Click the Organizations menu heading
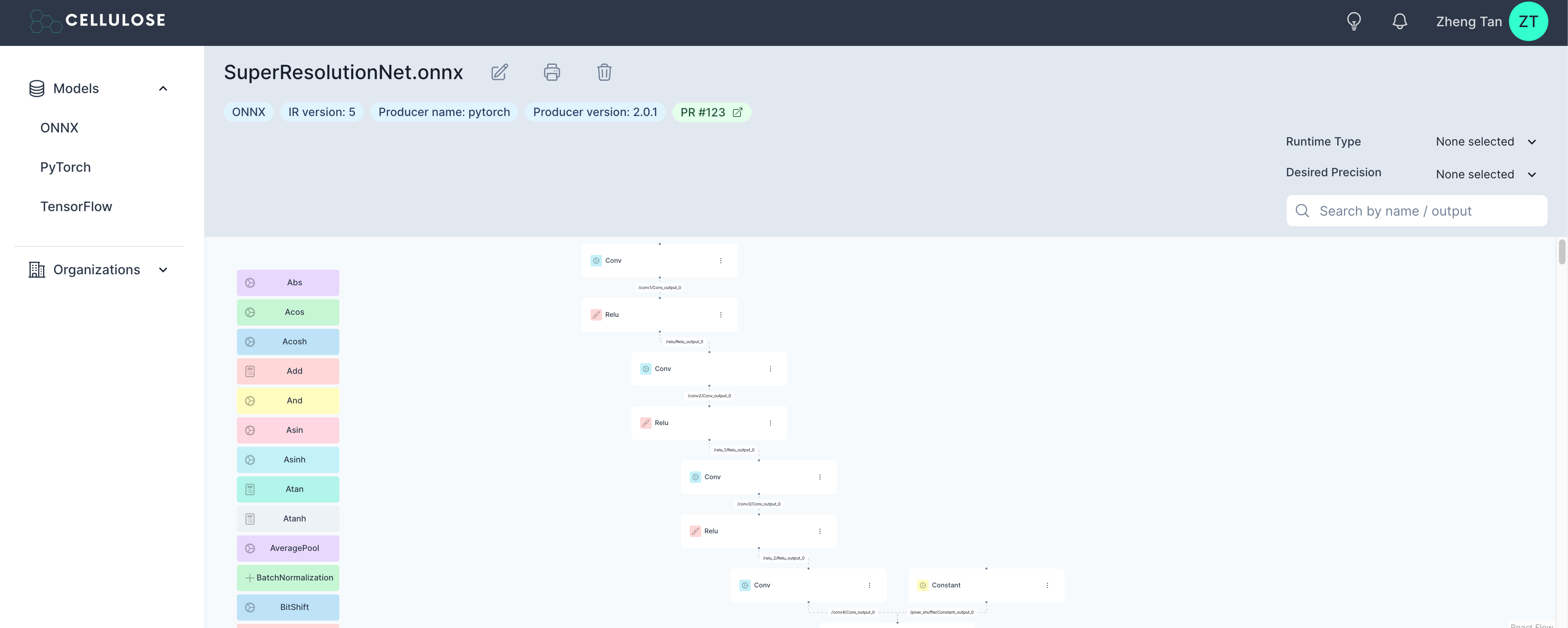The image size is (1568, 628). [x=97, y=270]
